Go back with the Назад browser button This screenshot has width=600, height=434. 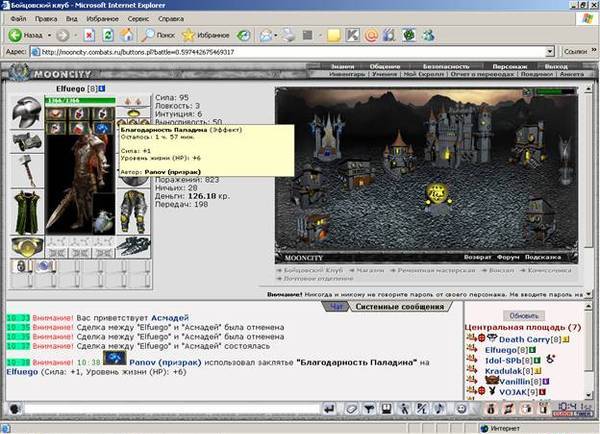[25, 35]
